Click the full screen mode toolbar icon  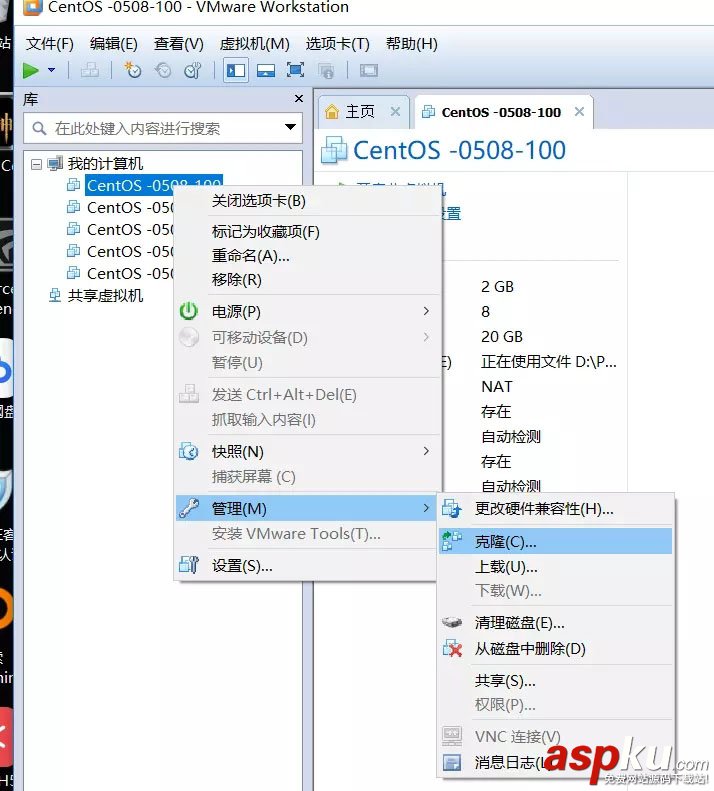295,70
